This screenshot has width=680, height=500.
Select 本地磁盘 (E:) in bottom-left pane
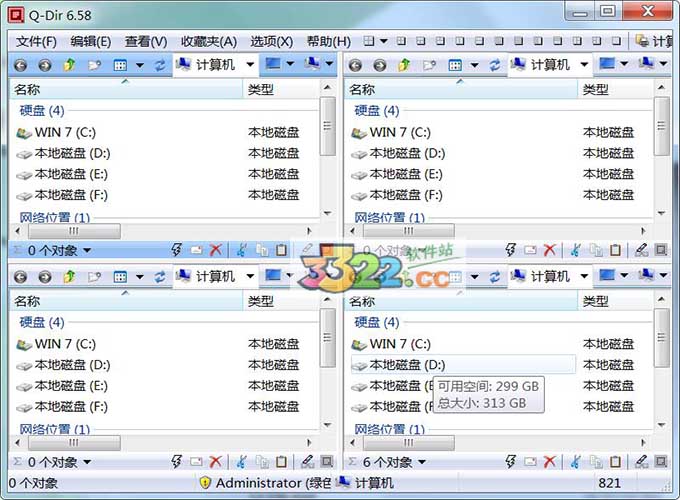(62, 386)
